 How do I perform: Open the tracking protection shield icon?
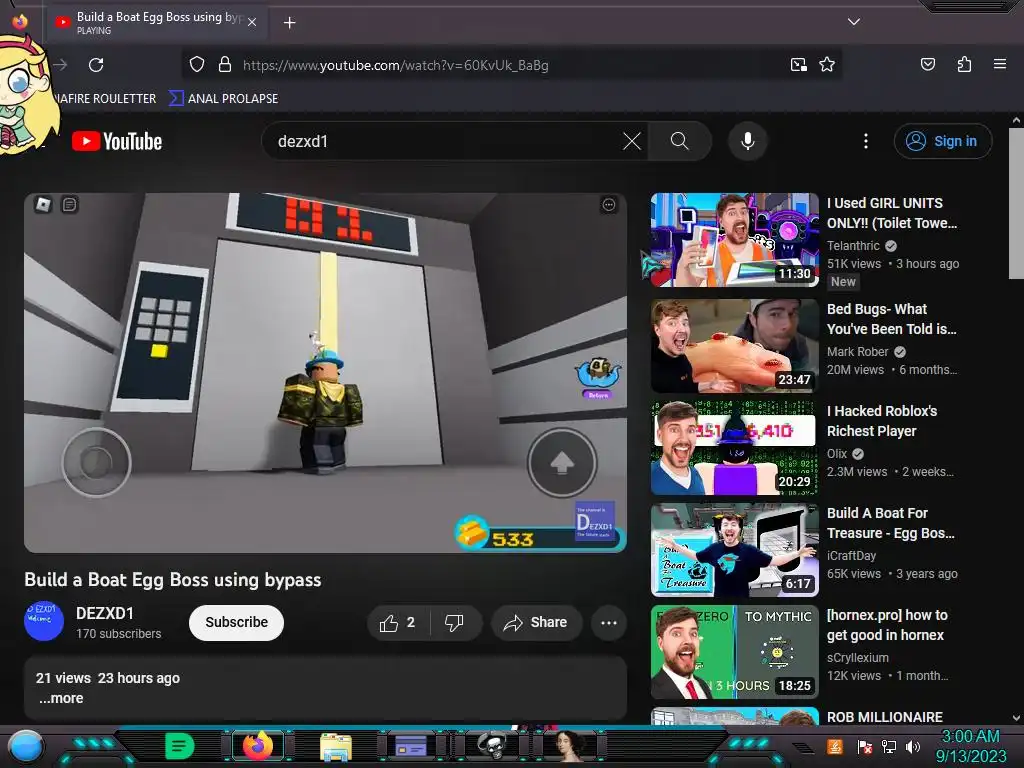(x=197, y=65)
